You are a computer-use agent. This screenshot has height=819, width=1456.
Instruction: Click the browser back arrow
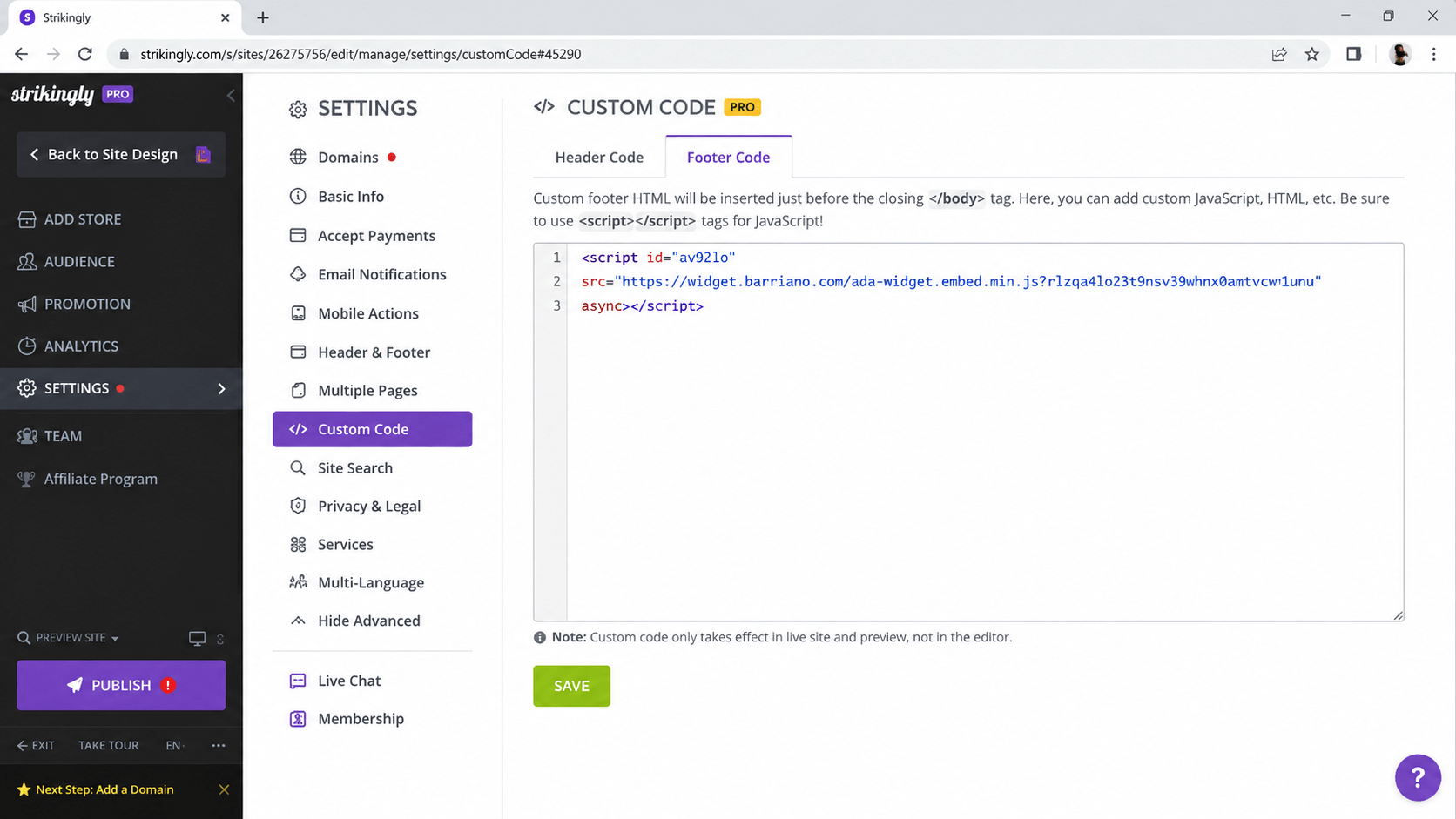pyautogui.click(x=22, y=54)
